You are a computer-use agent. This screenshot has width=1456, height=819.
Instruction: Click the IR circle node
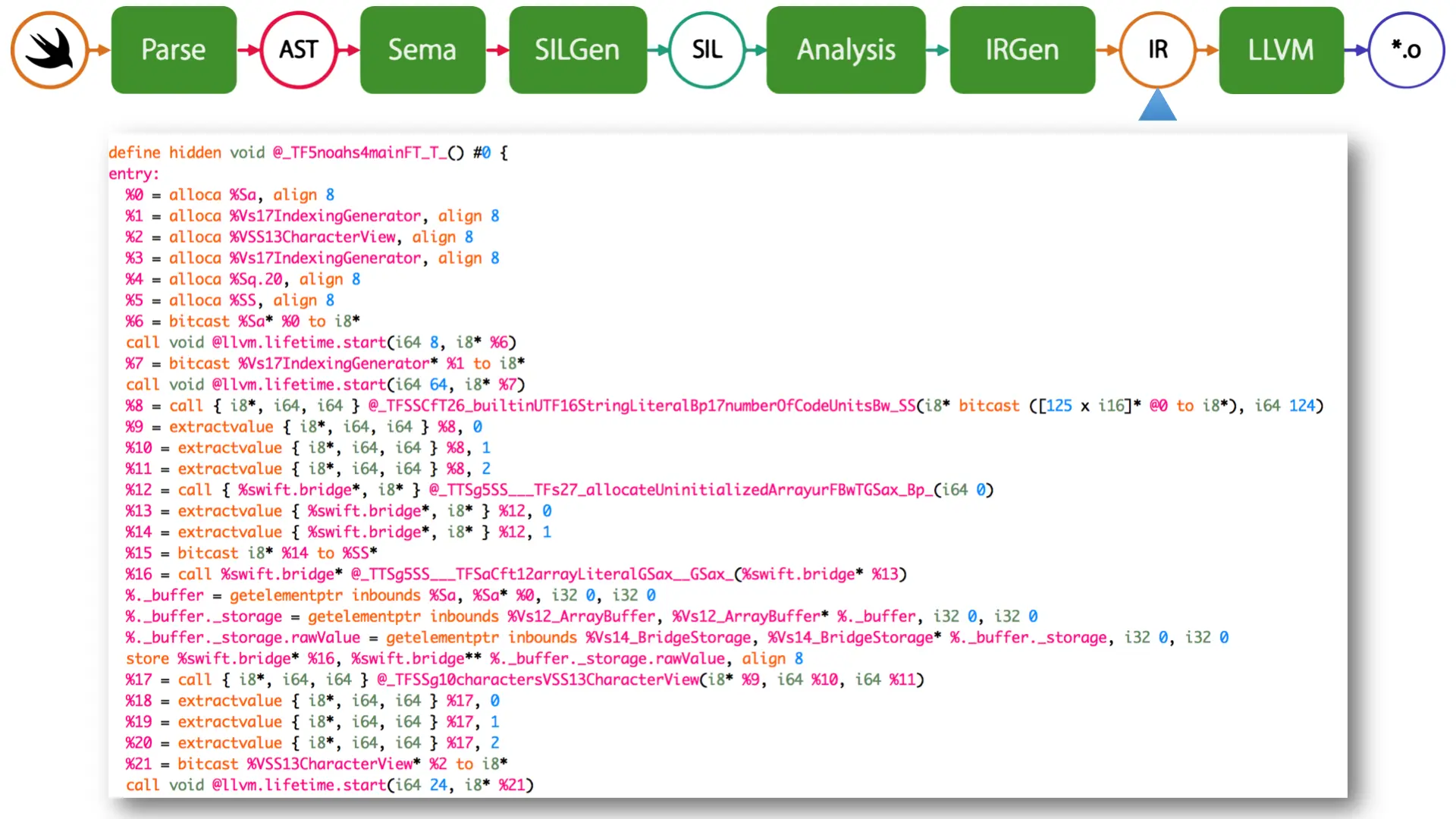[x=1157, y=50]
